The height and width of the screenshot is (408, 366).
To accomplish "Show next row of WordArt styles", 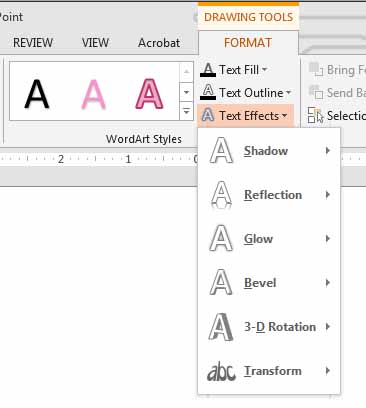I will tap(186, 92).
